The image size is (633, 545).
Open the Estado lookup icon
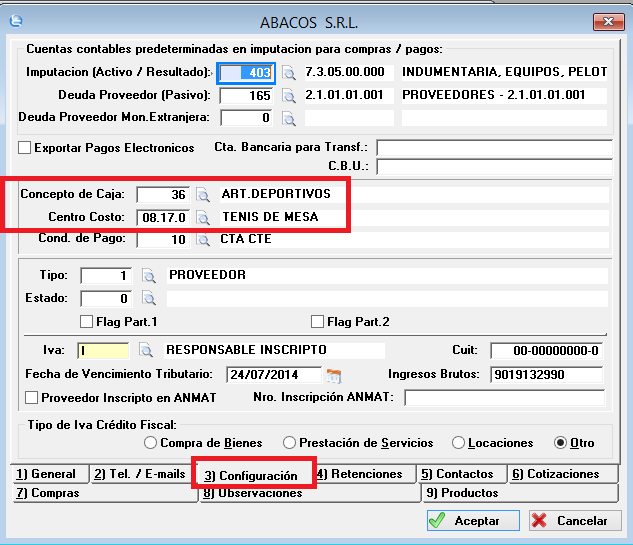[149, 299]
